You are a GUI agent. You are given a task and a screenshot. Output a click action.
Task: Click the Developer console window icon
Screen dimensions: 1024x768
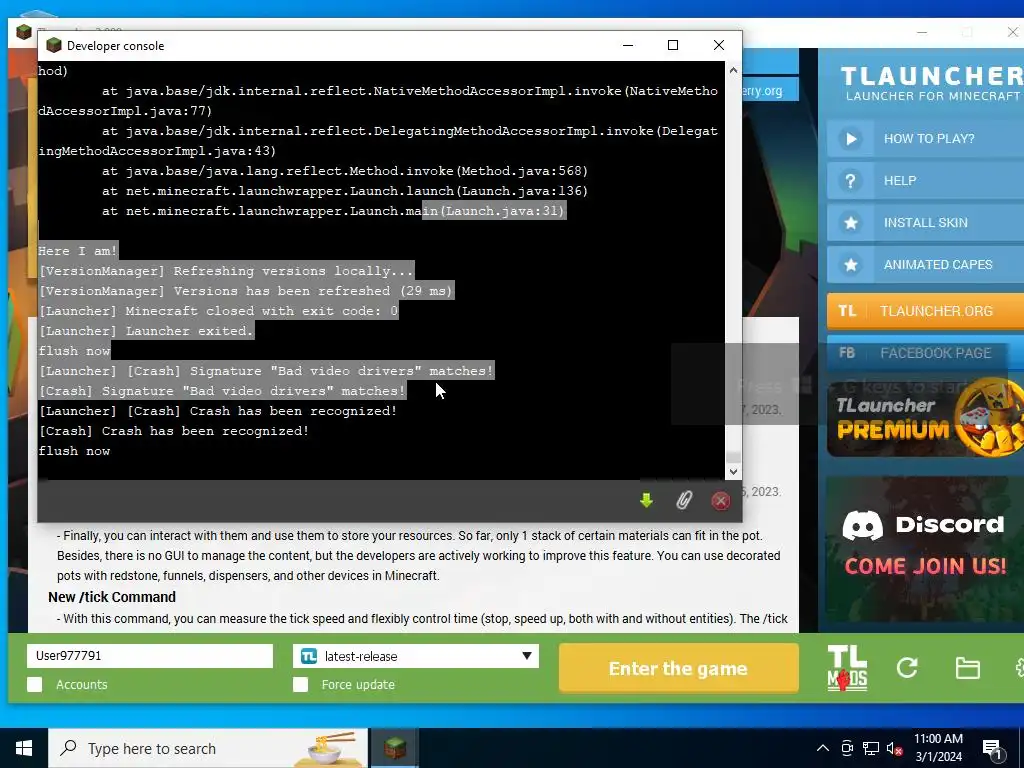pyautogui.click(x=54, y=45)
